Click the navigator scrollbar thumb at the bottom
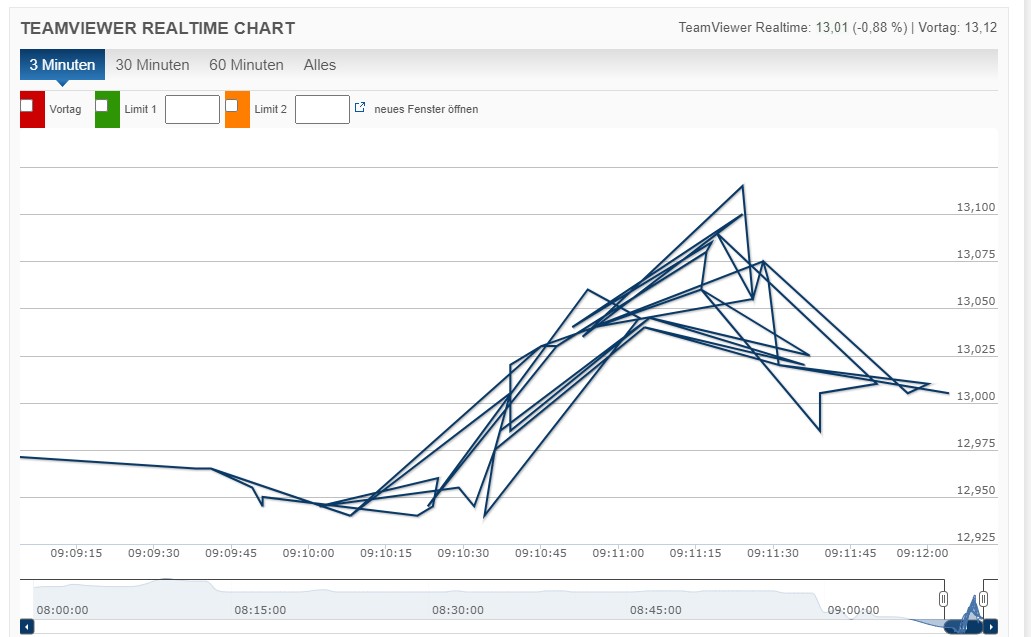Screen dimensions: 1031x637 coord(962,627)
